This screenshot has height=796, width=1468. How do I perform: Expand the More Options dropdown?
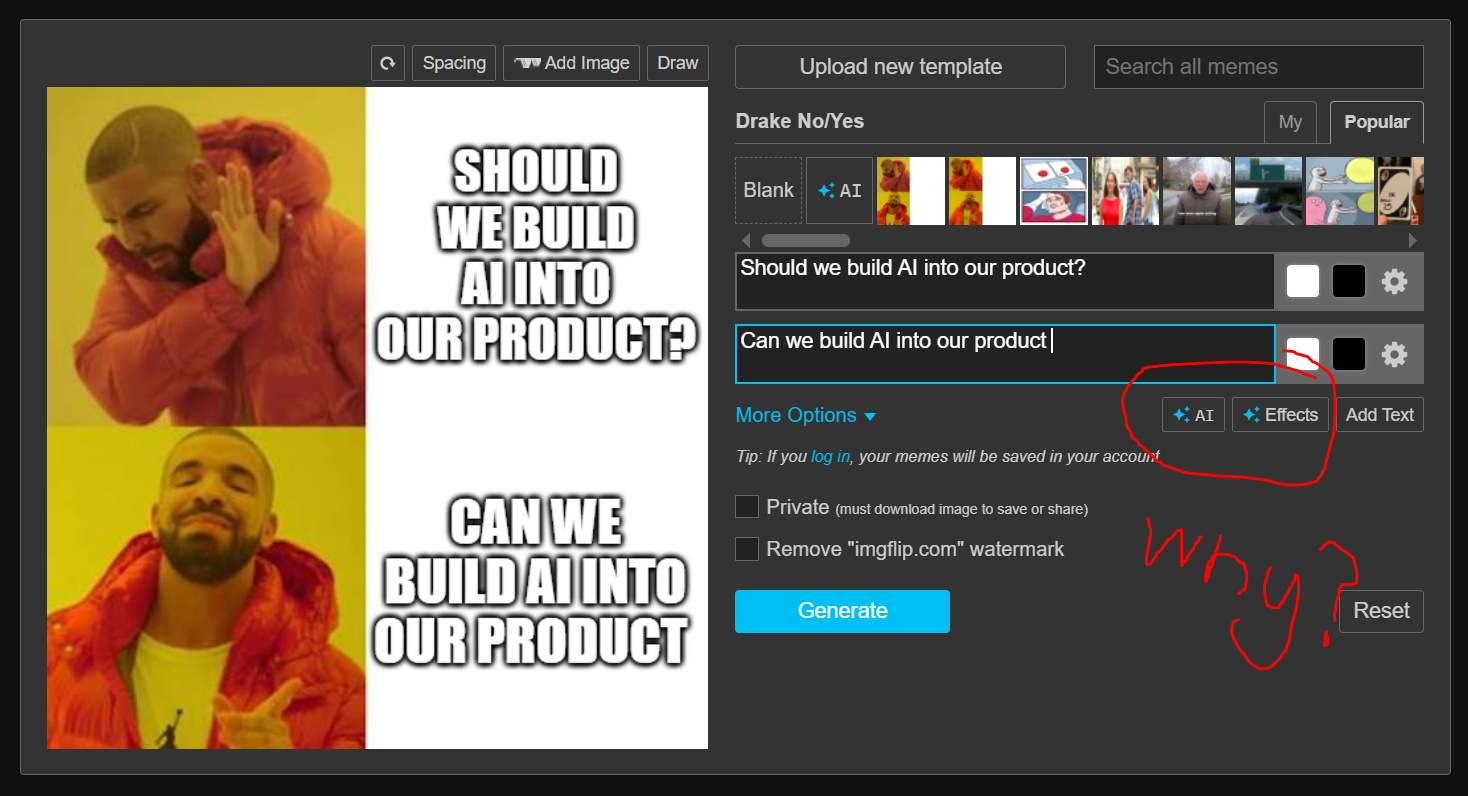[805, 415]
